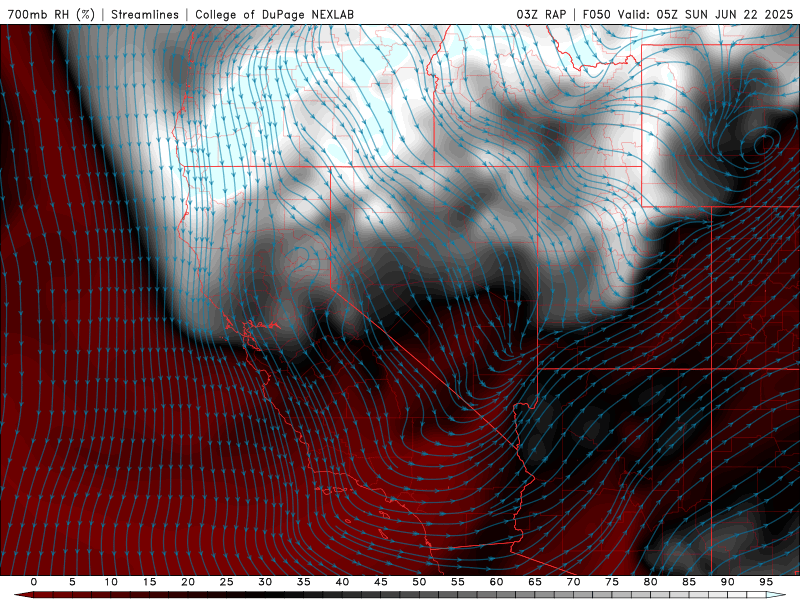Click 'College of DuPage NEXLAB' header text
The image size is (800, 600).
point(274,14)
